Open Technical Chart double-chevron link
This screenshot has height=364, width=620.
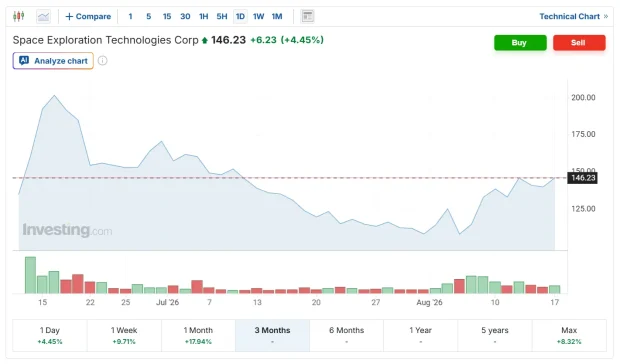point(606,16)
